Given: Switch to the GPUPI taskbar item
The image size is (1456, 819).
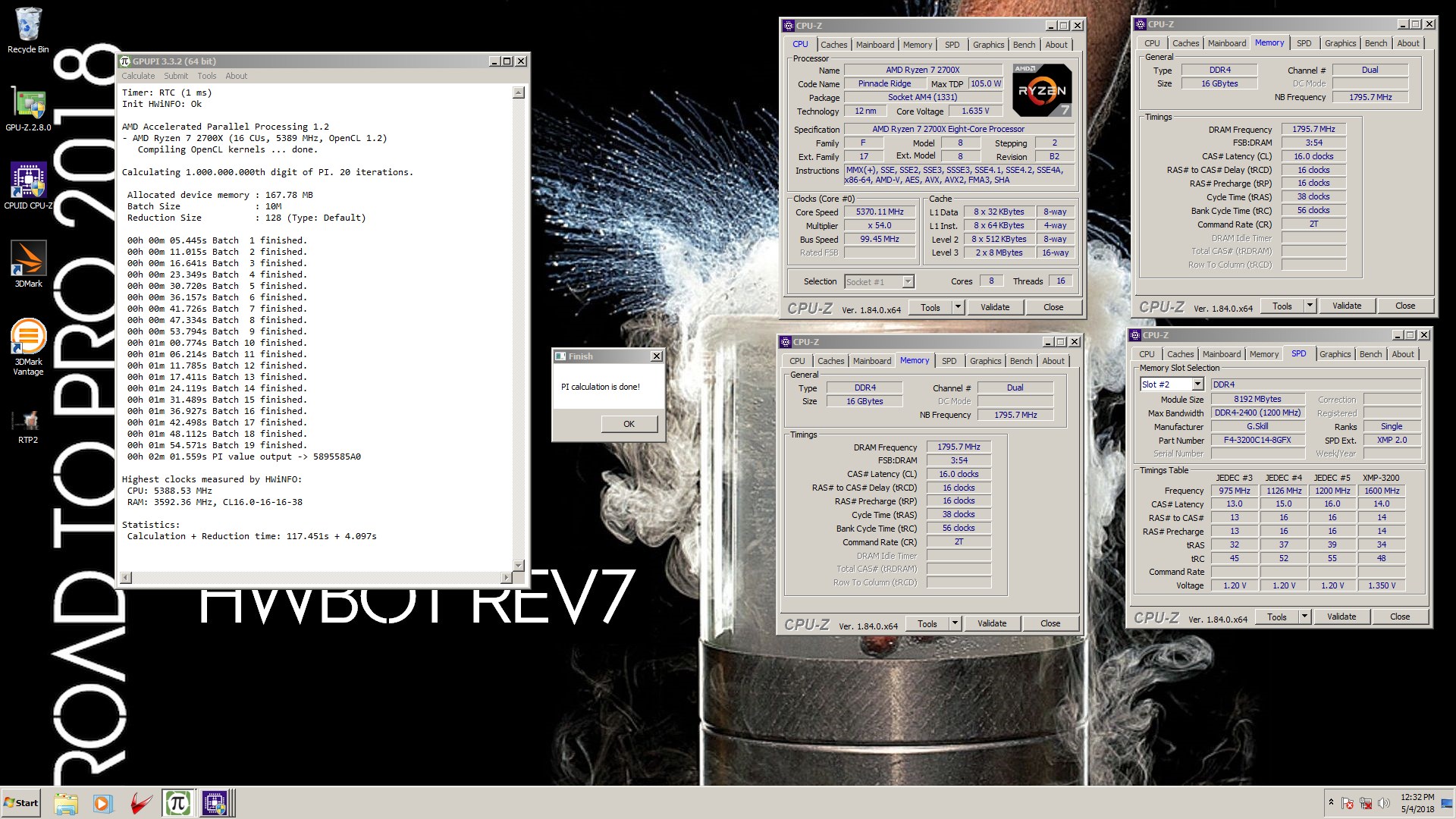Looking at the screenshot, I should tap(178, 803).
